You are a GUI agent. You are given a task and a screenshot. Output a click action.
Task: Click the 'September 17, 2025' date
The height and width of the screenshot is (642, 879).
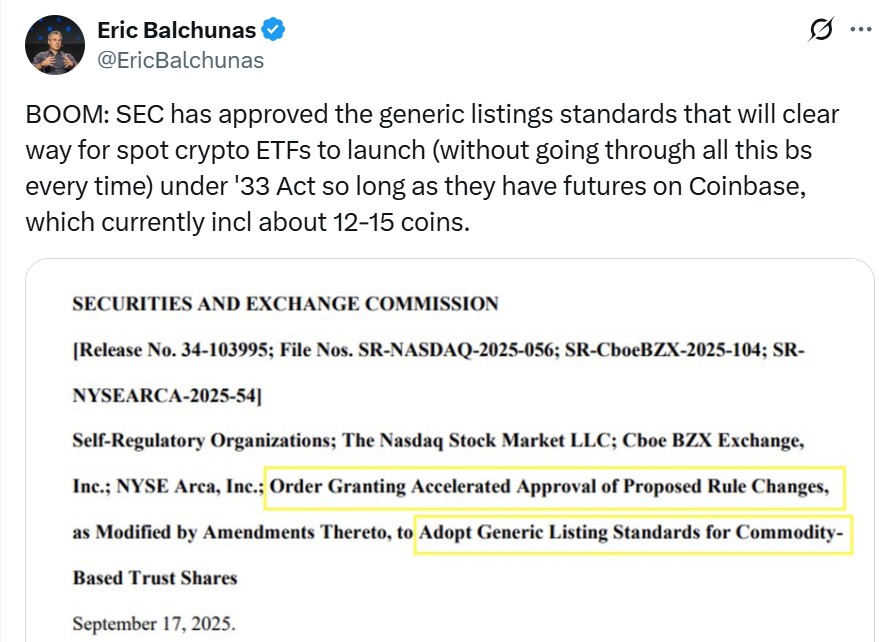coord(154,624)
